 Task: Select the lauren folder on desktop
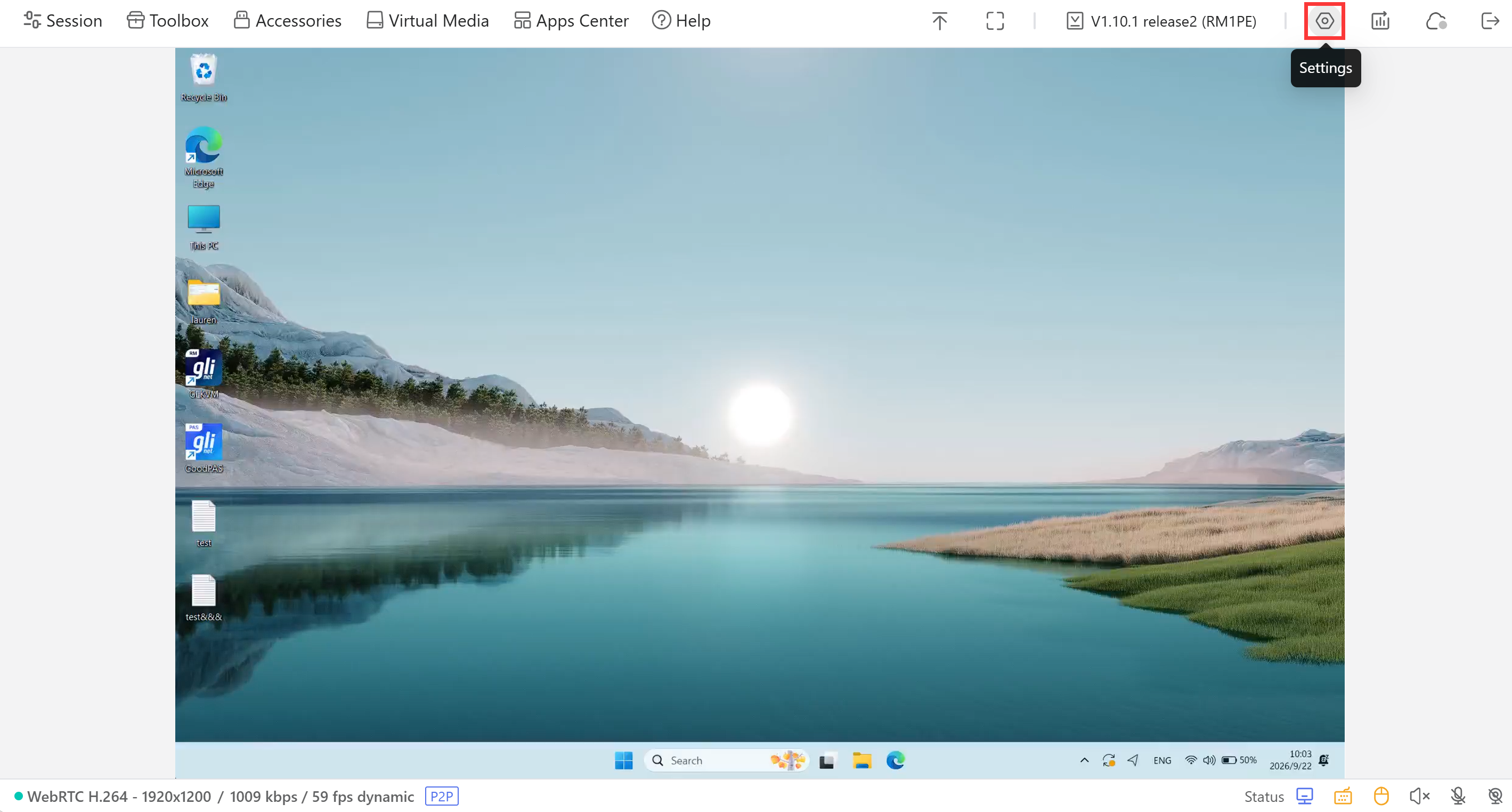[x=204, y=301]
